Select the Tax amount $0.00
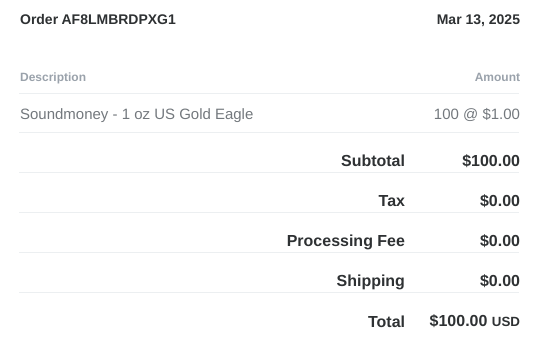 (500, 201)
